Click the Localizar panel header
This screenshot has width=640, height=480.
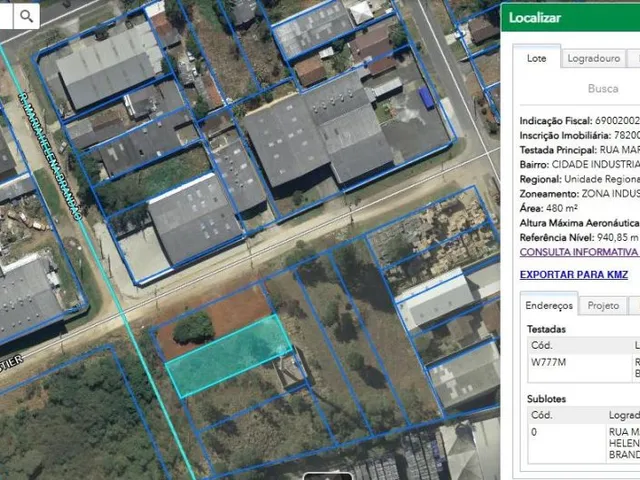pos(570,18)
